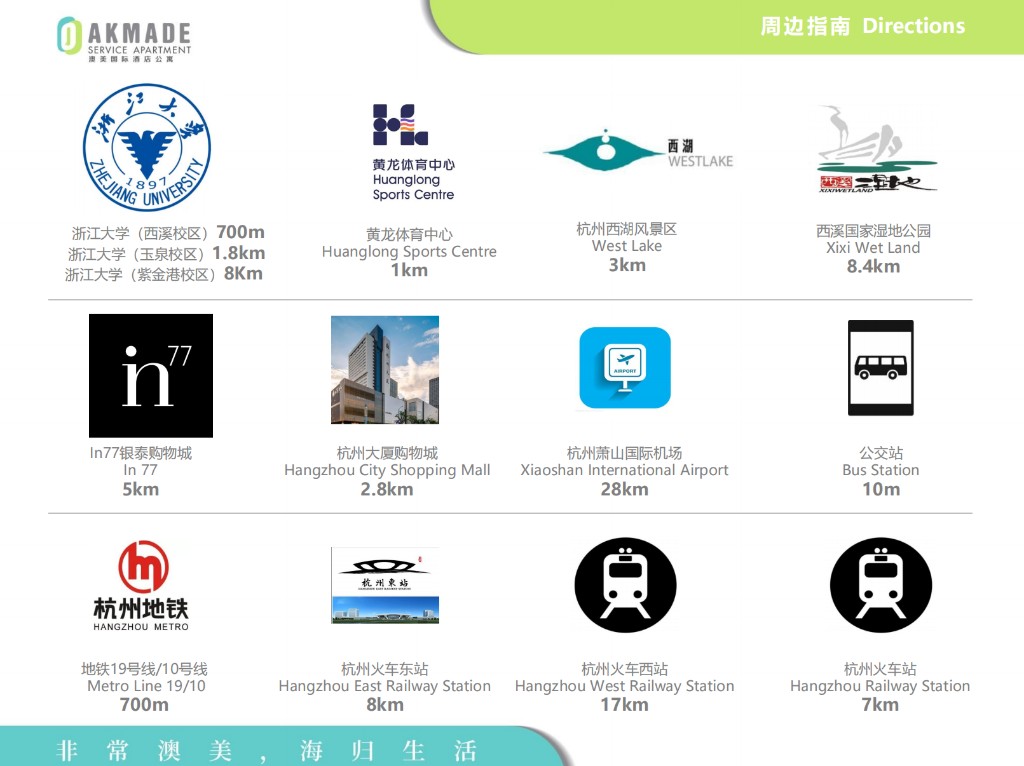Click text '浙江大学（紫金港校区）8Km'
The image size is (1024, 766).
[164, 274]
